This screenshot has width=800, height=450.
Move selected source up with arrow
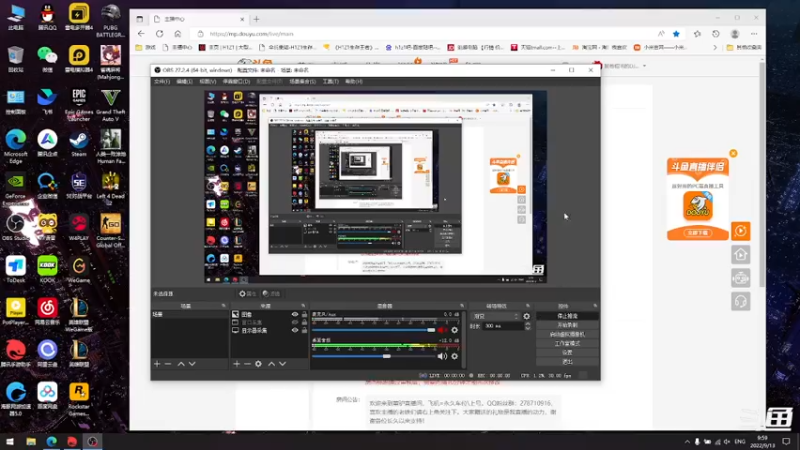(271, 364)
